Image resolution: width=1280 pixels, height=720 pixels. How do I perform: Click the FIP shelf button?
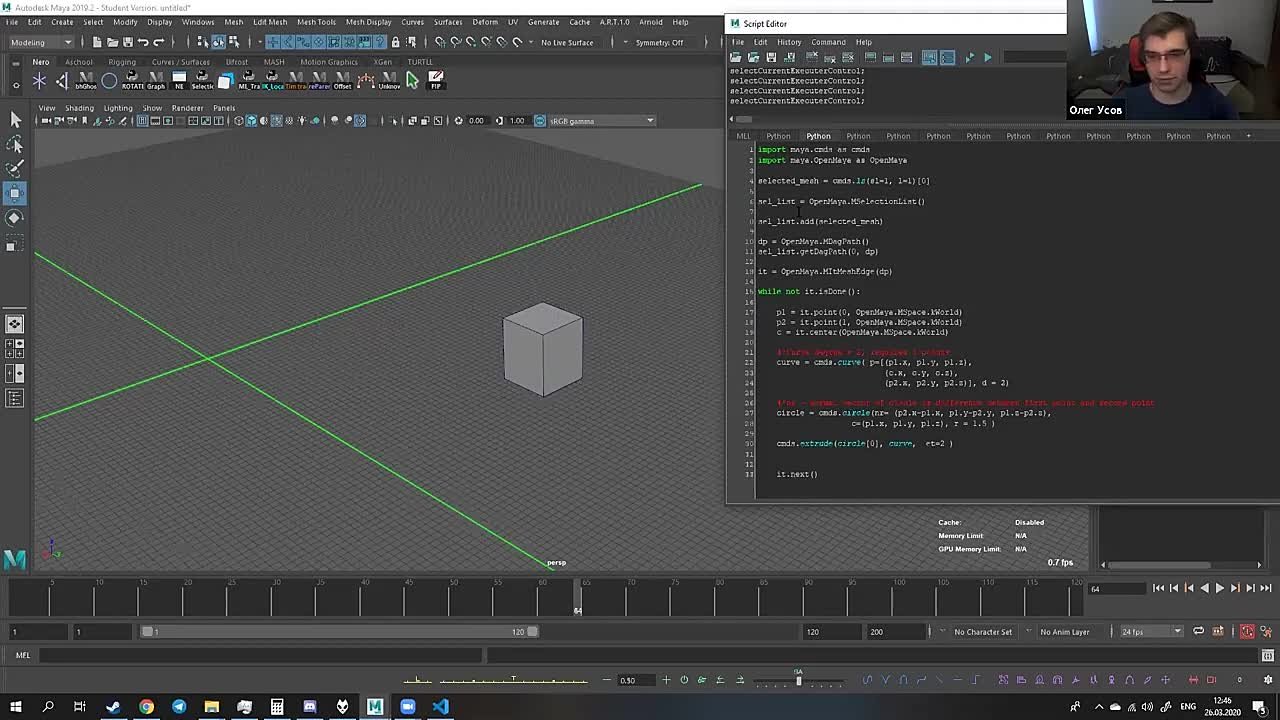436,80
